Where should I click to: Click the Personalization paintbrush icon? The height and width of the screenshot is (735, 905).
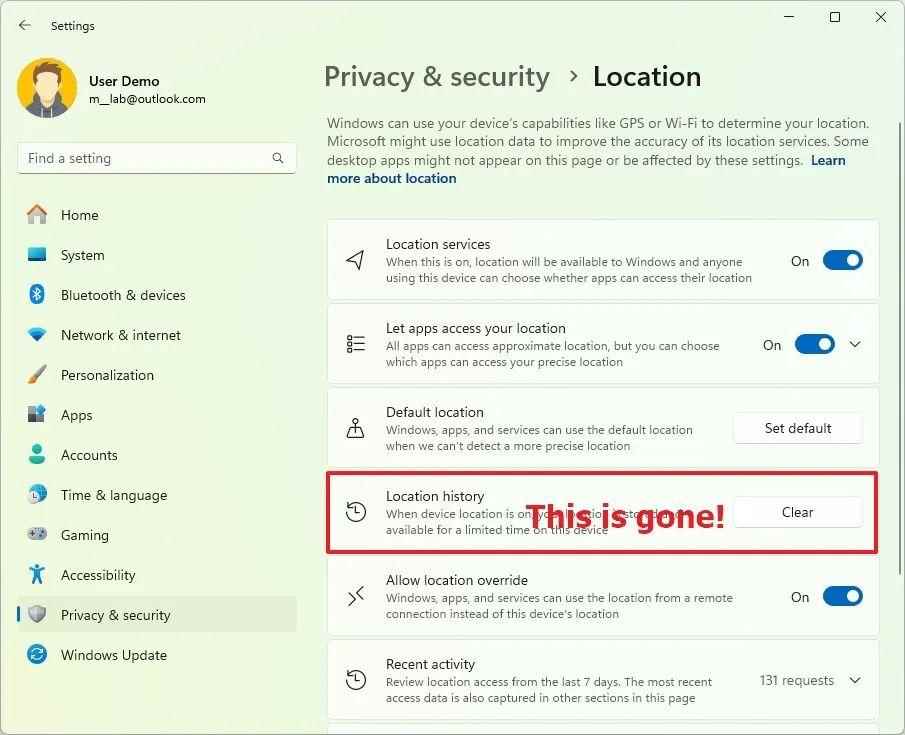[x=37, y=375]
